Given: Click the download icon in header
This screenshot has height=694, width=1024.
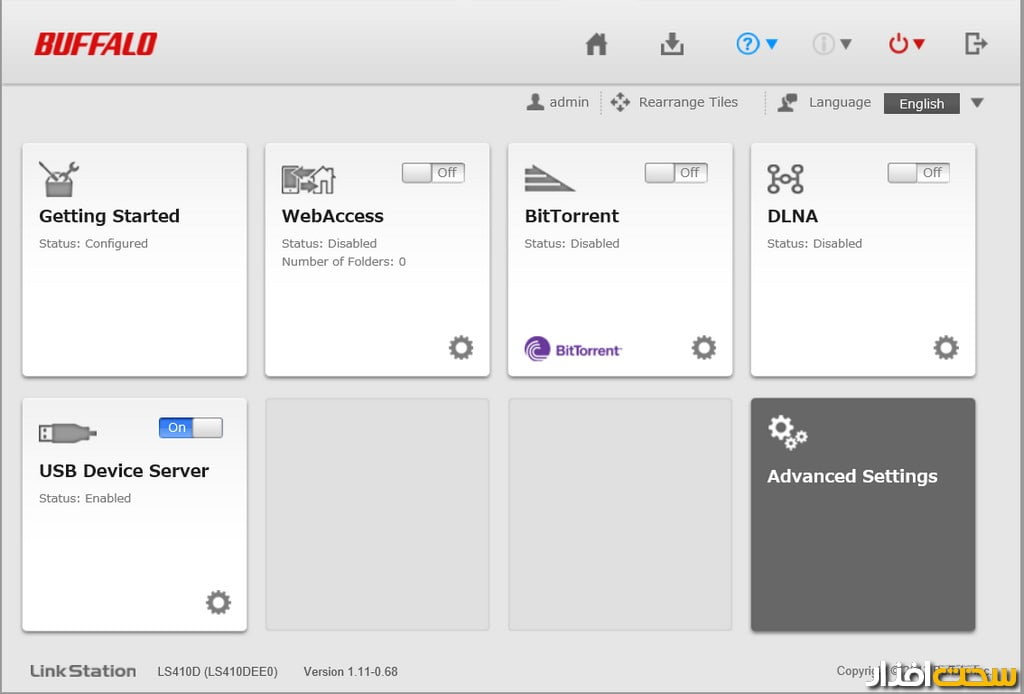Looking at the screenshot, I should tap(672, 44).
